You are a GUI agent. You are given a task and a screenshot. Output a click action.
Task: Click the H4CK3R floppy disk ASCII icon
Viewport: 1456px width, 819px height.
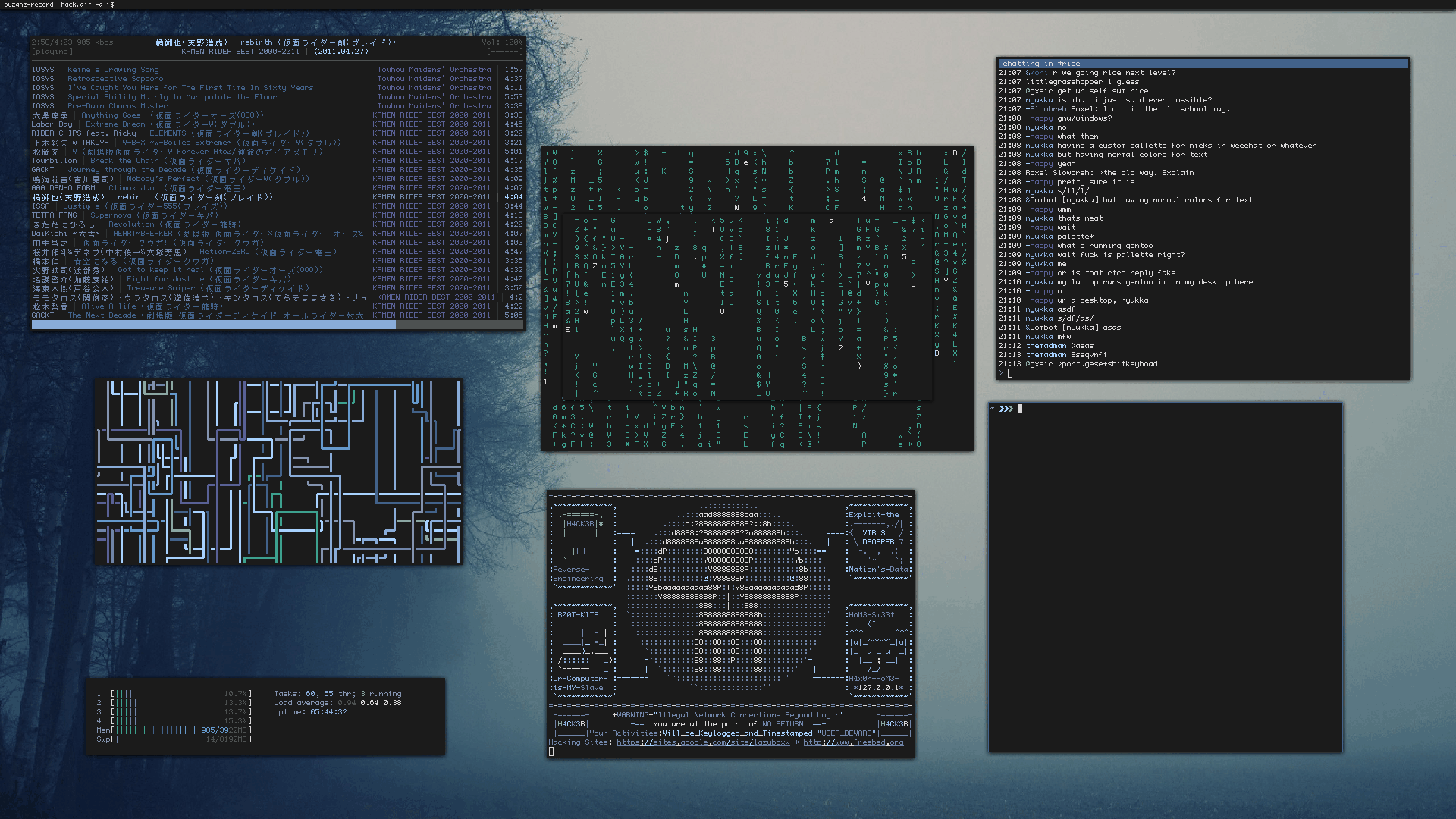point(581,537)
